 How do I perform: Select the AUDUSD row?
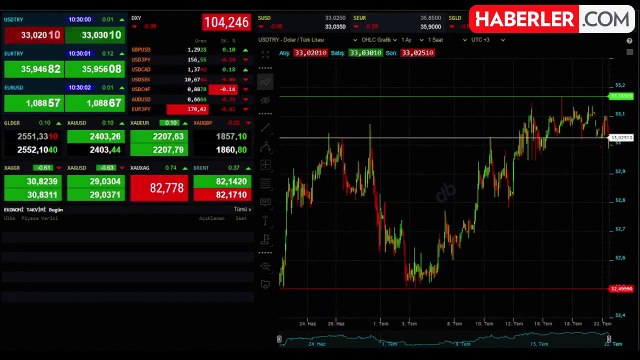tap(191, 100)
